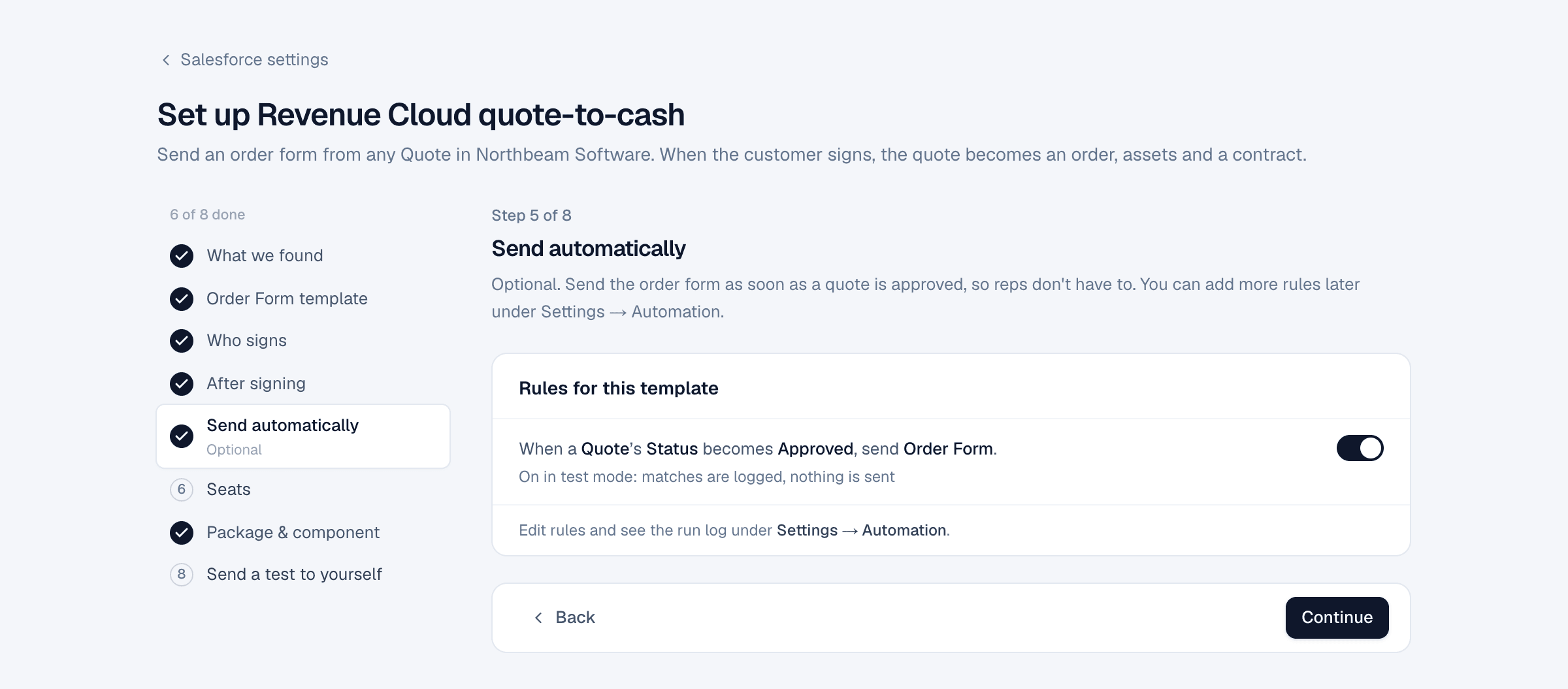This screenshot has height=689, width=1568.
Task: Toggle off the Quote Approved send rule
Action: point(1360,448)
